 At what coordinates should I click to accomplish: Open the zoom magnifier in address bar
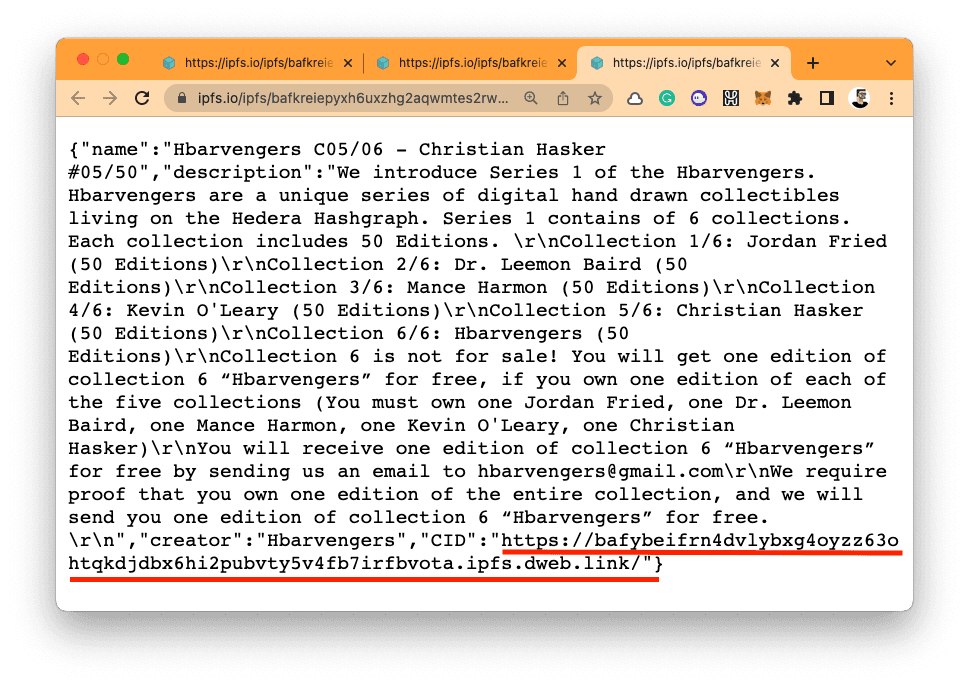531,98
